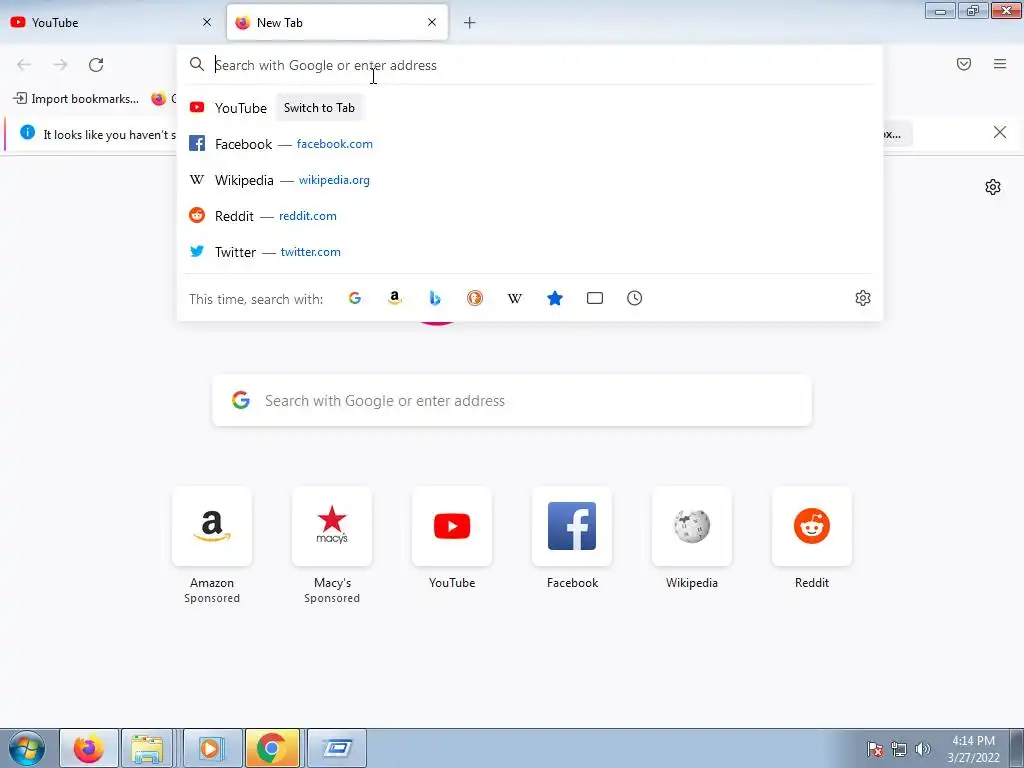This screenshot has width=1024, height=768.
Task: Open Windows Media Player taskbar icon
Action: click(x=212, y=748)
